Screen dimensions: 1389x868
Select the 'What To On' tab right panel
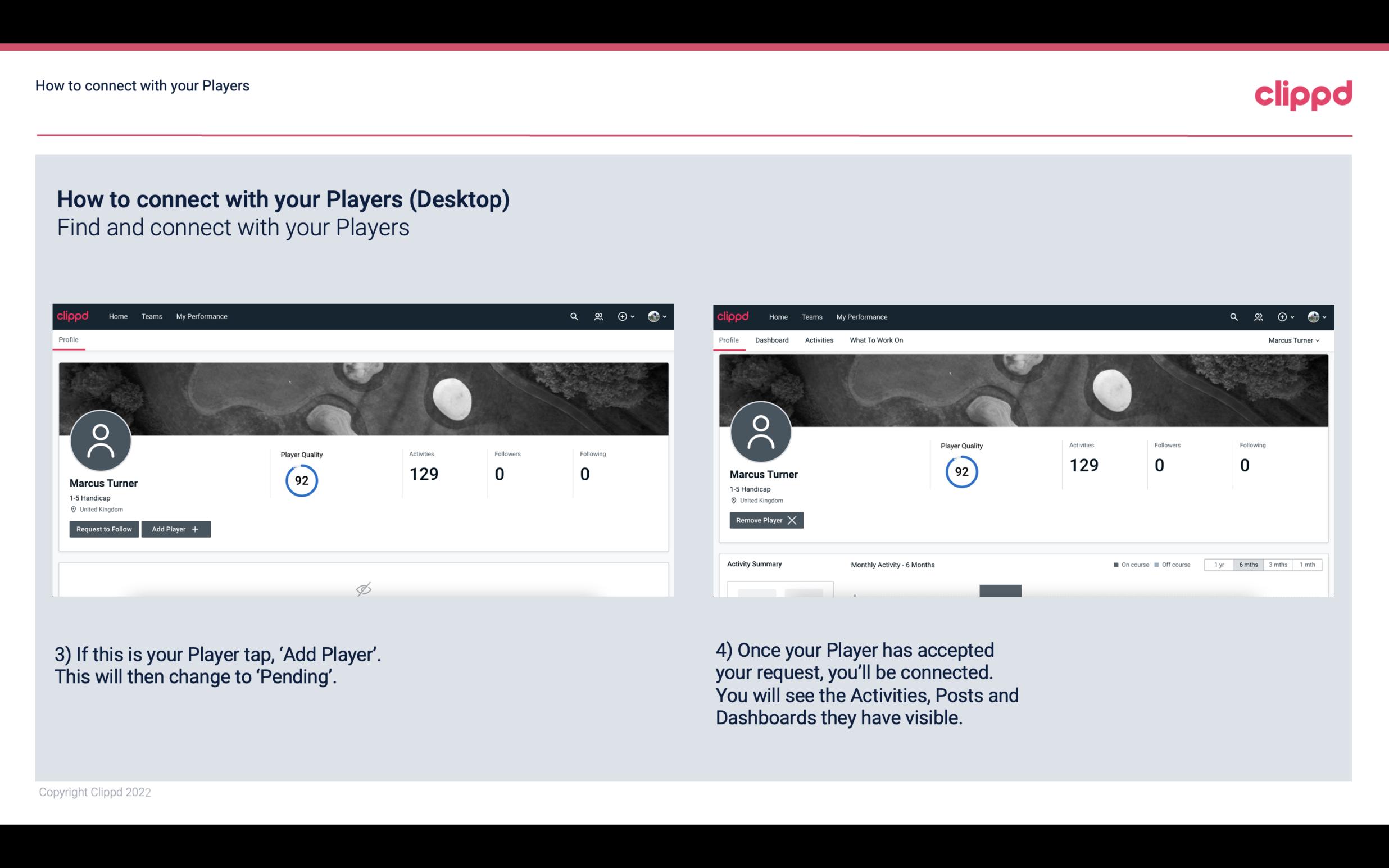[x=876, y=339]
